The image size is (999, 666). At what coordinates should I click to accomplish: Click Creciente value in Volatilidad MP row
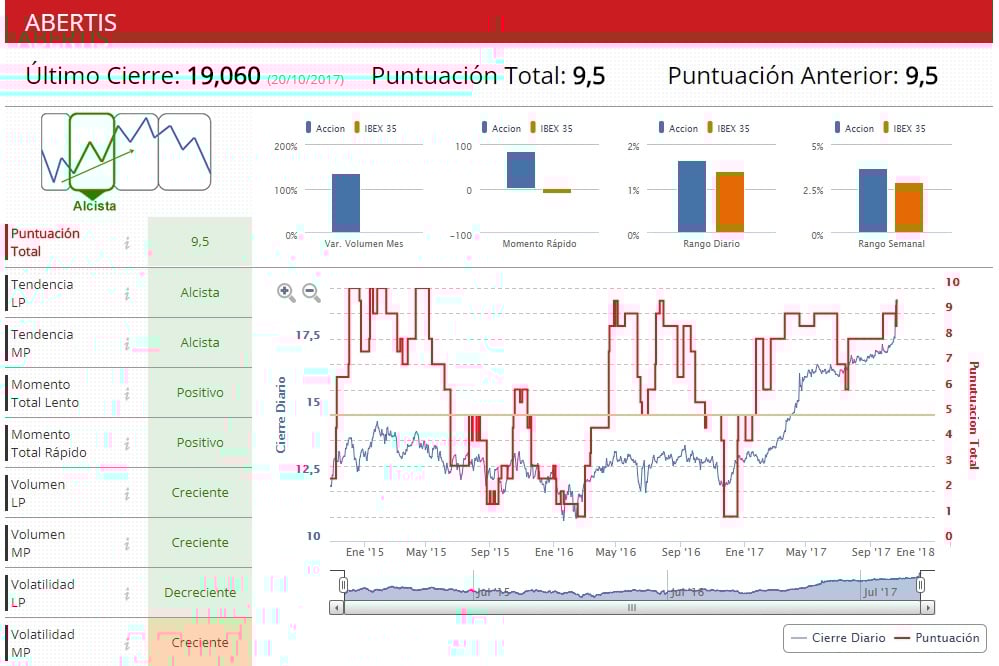[200, 642]
